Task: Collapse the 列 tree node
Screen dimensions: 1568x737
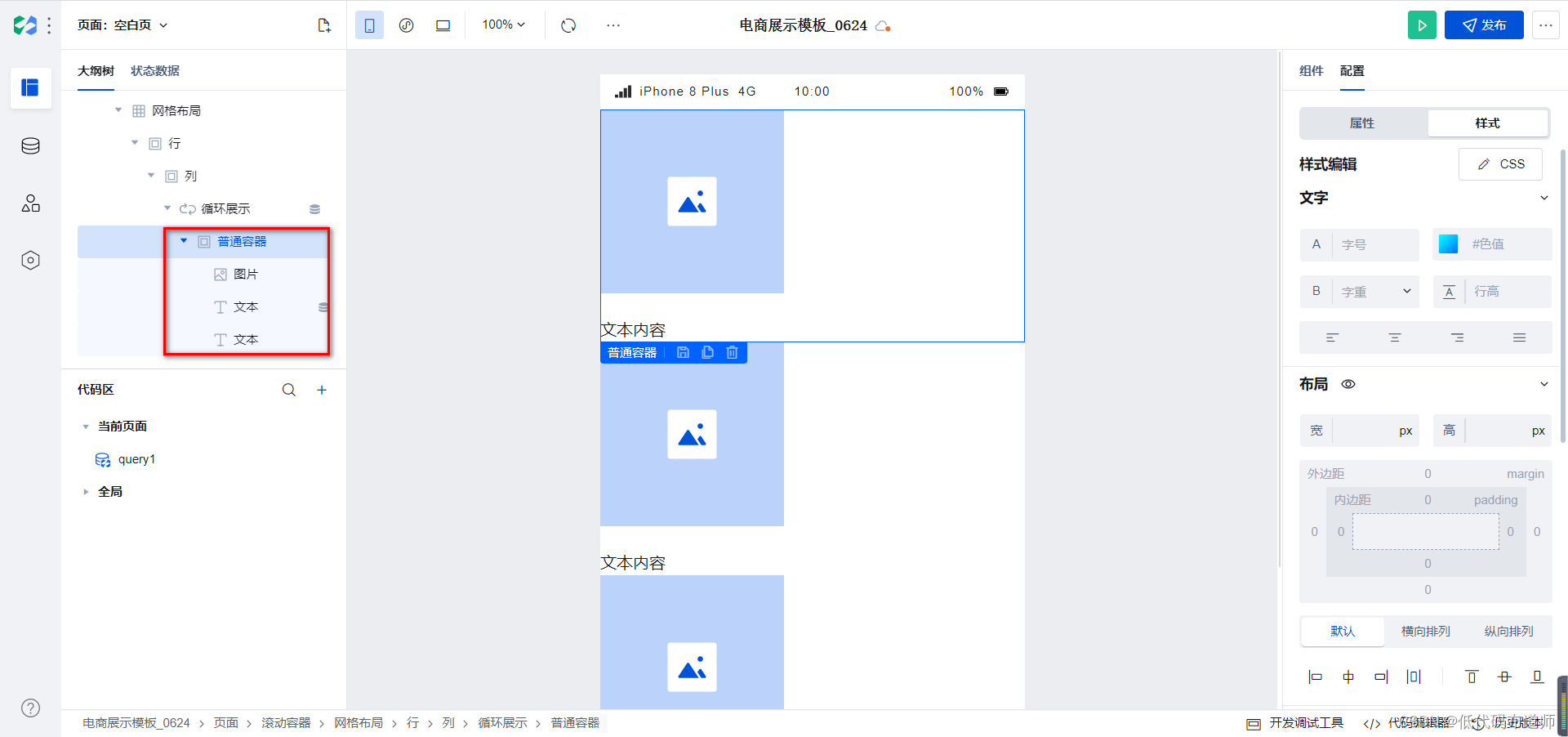Action: click(x=151, y=176)
